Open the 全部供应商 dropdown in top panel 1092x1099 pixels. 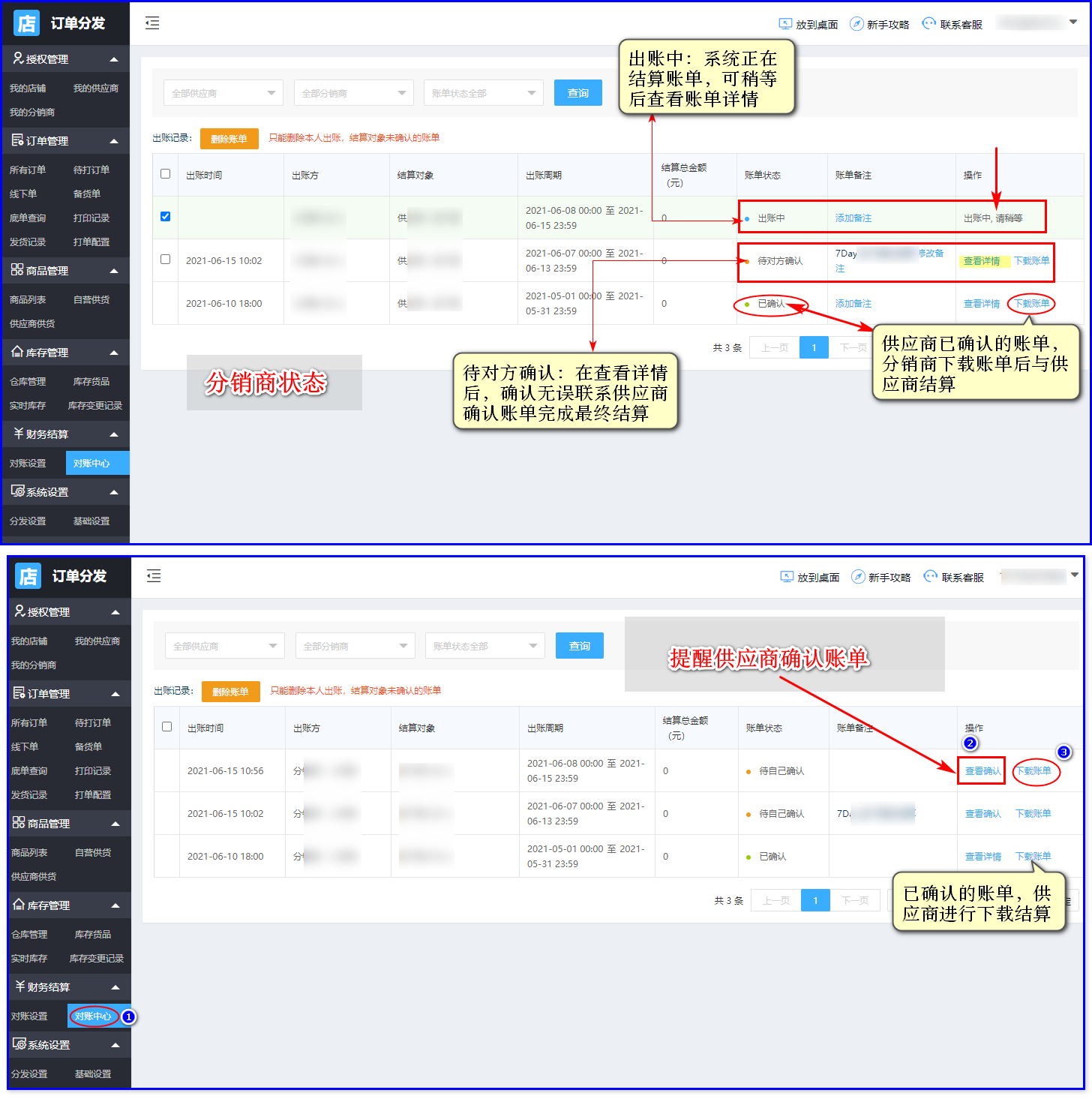[223, 93]
